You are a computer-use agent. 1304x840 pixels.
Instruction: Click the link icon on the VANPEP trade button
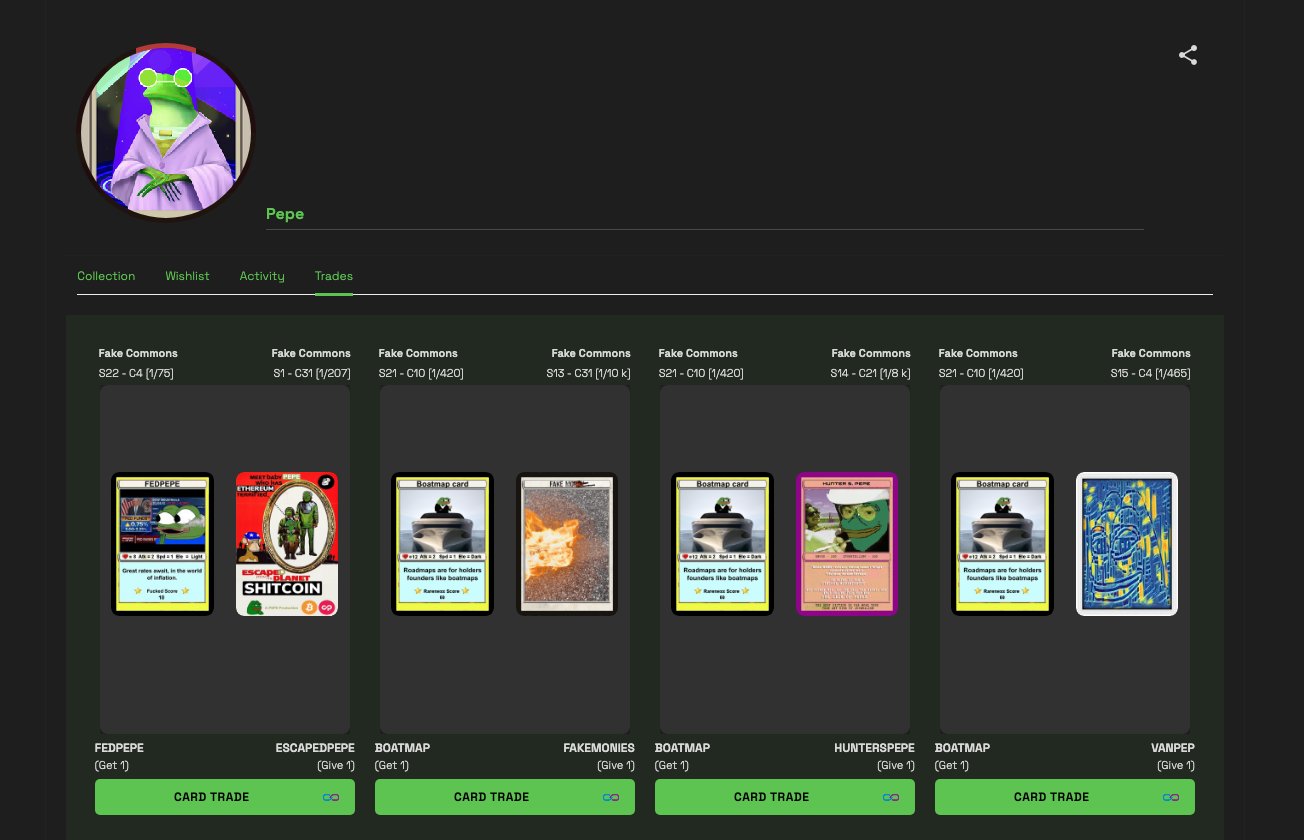click(x=1171, y=797)
